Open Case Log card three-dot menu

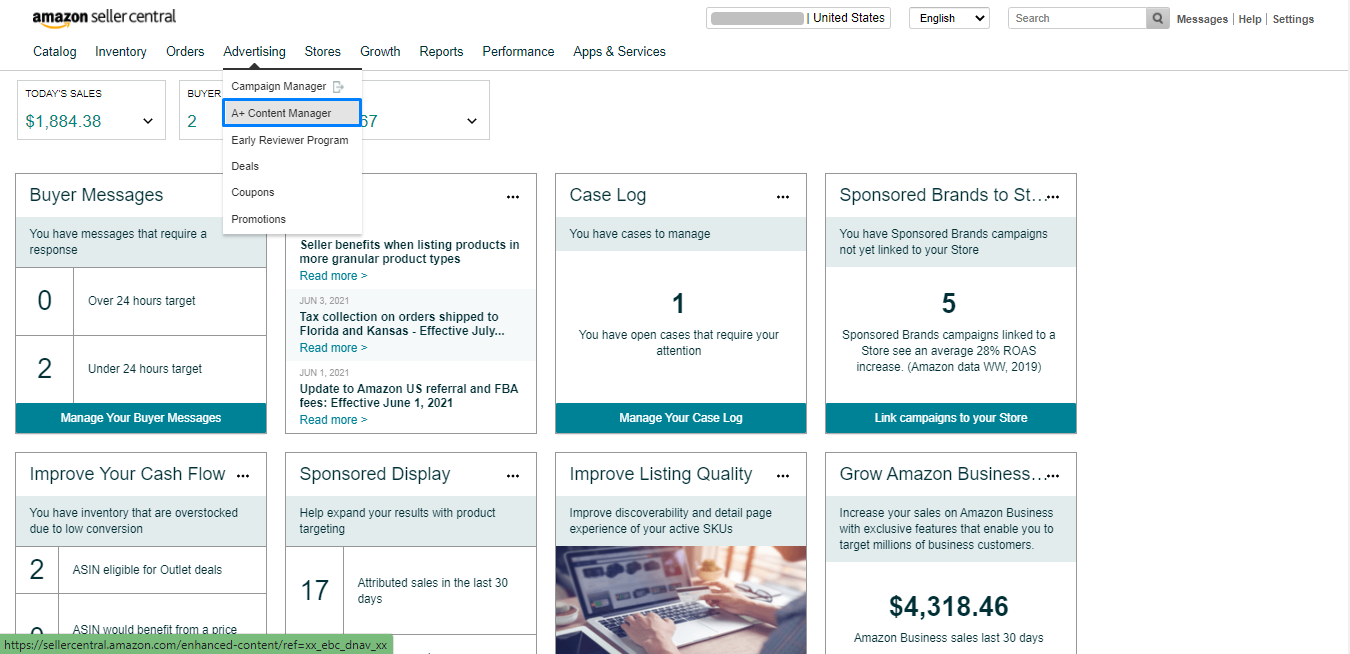pos(783,197)
